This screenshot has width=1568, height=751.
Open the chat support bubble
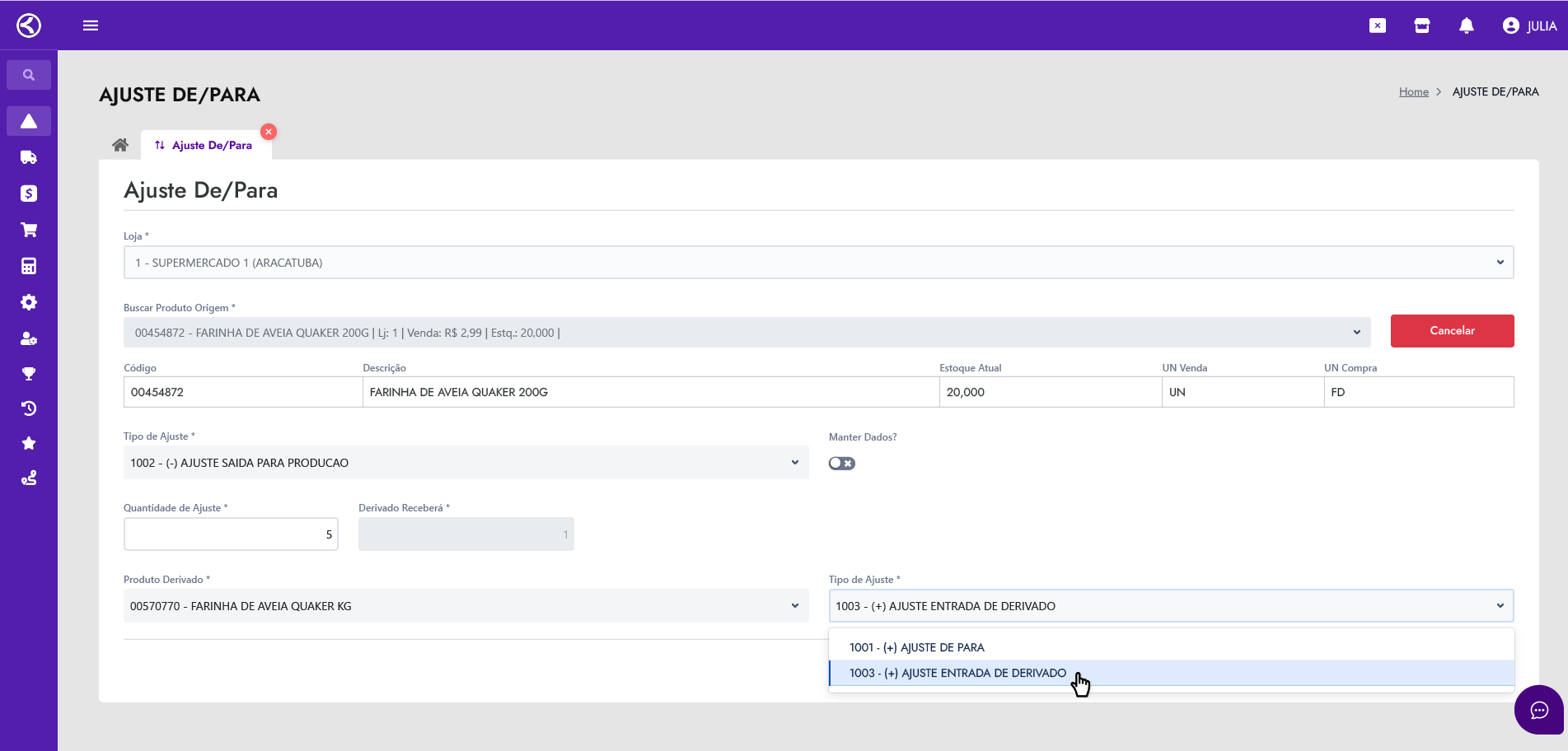click(x=1538, y=710)
